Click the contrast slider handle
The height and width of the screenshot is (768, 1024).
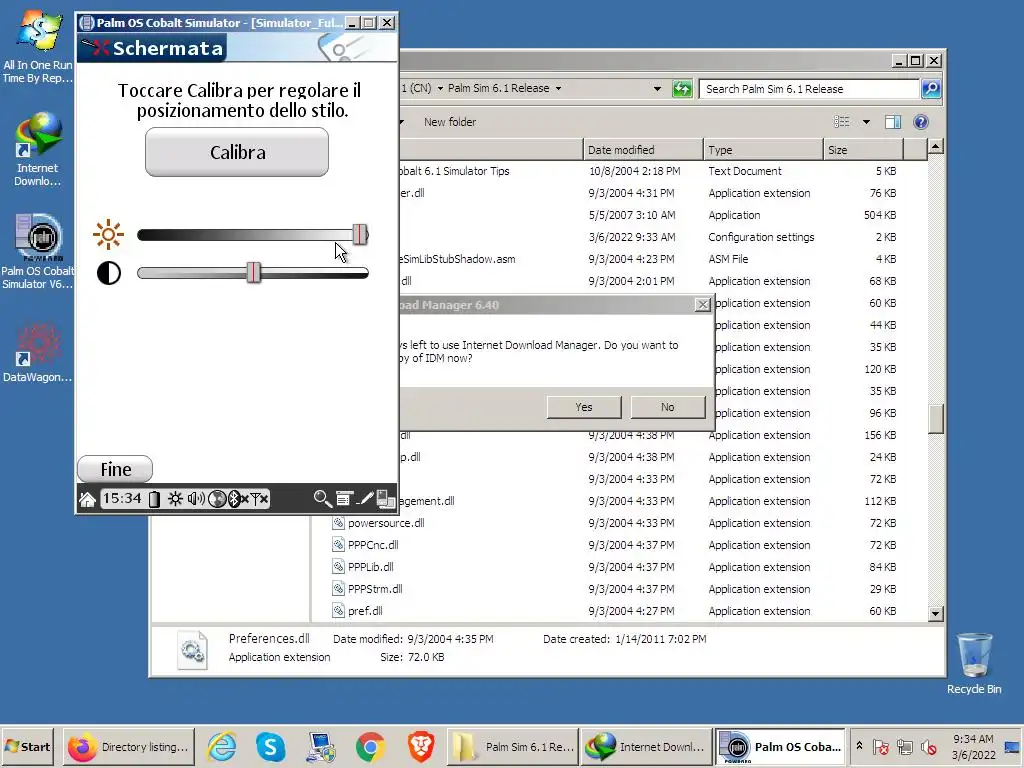(x=254, y=273)
